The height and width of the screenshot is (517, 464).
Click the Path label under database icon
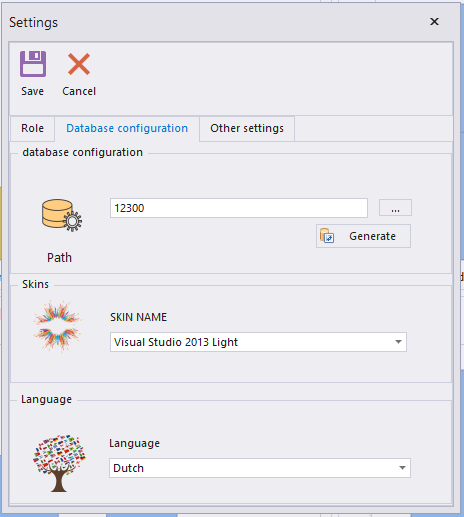pos(59,258)
